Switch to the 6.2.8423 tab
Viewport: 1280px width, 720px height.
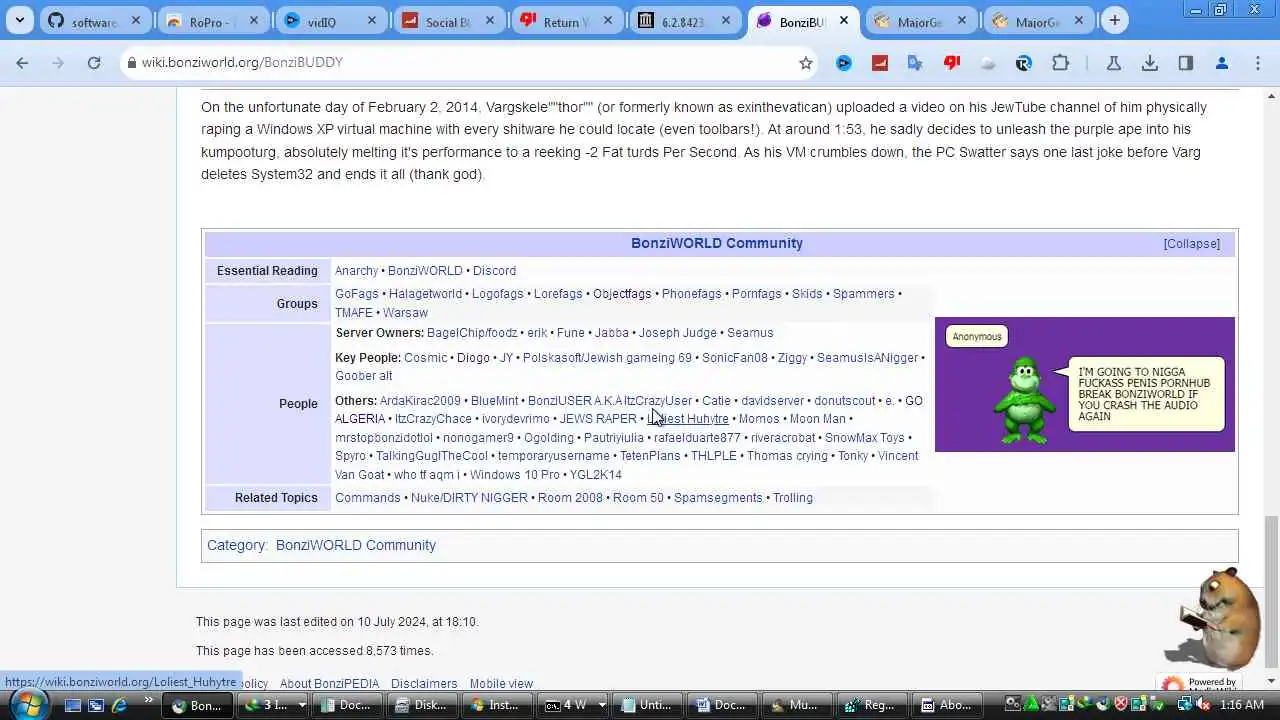pyautogui.click(x=685, y=21)
